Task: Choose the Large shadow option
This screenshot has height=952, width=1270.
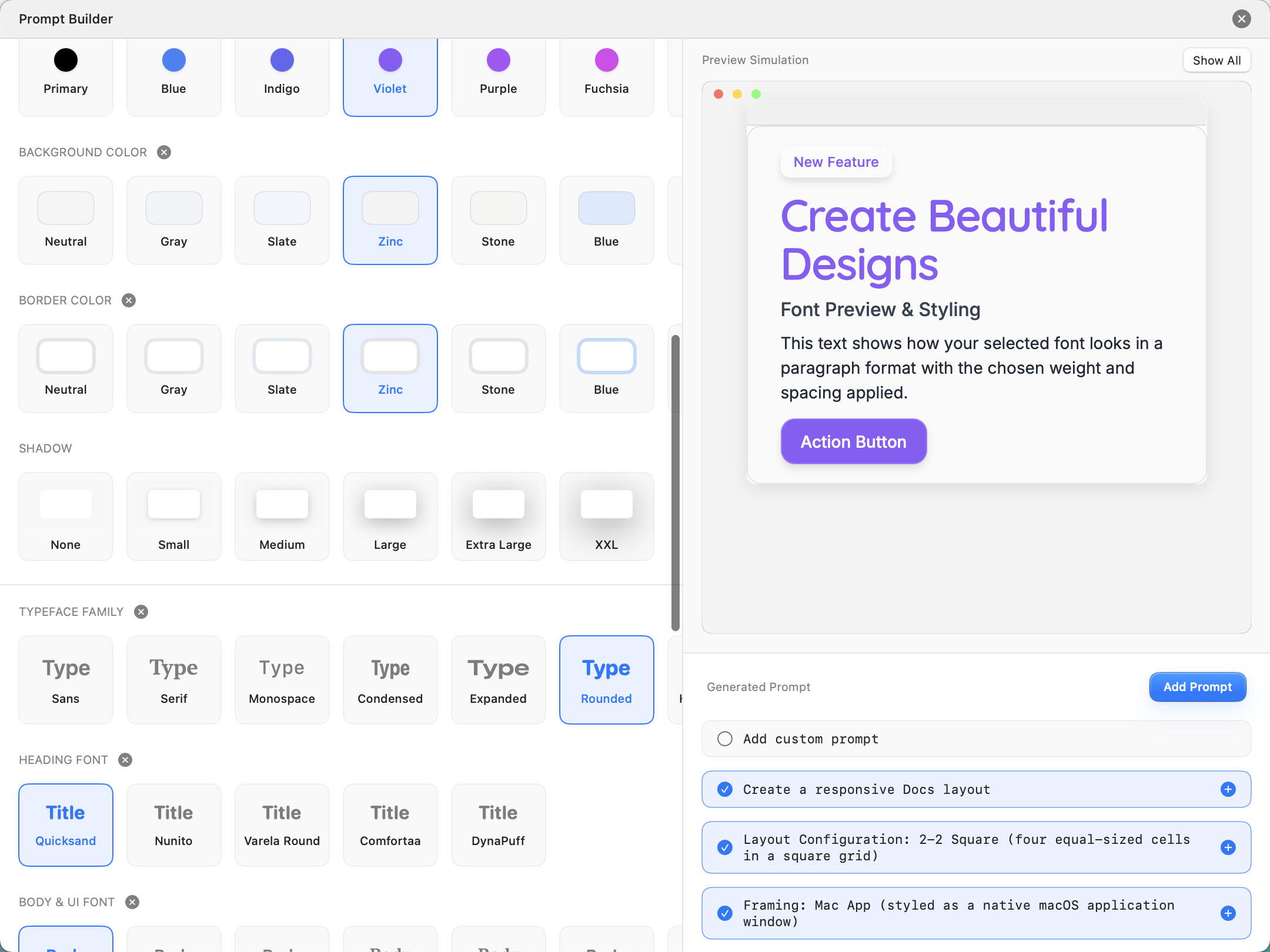Action: pyautogui.click(x=390, y=517)
